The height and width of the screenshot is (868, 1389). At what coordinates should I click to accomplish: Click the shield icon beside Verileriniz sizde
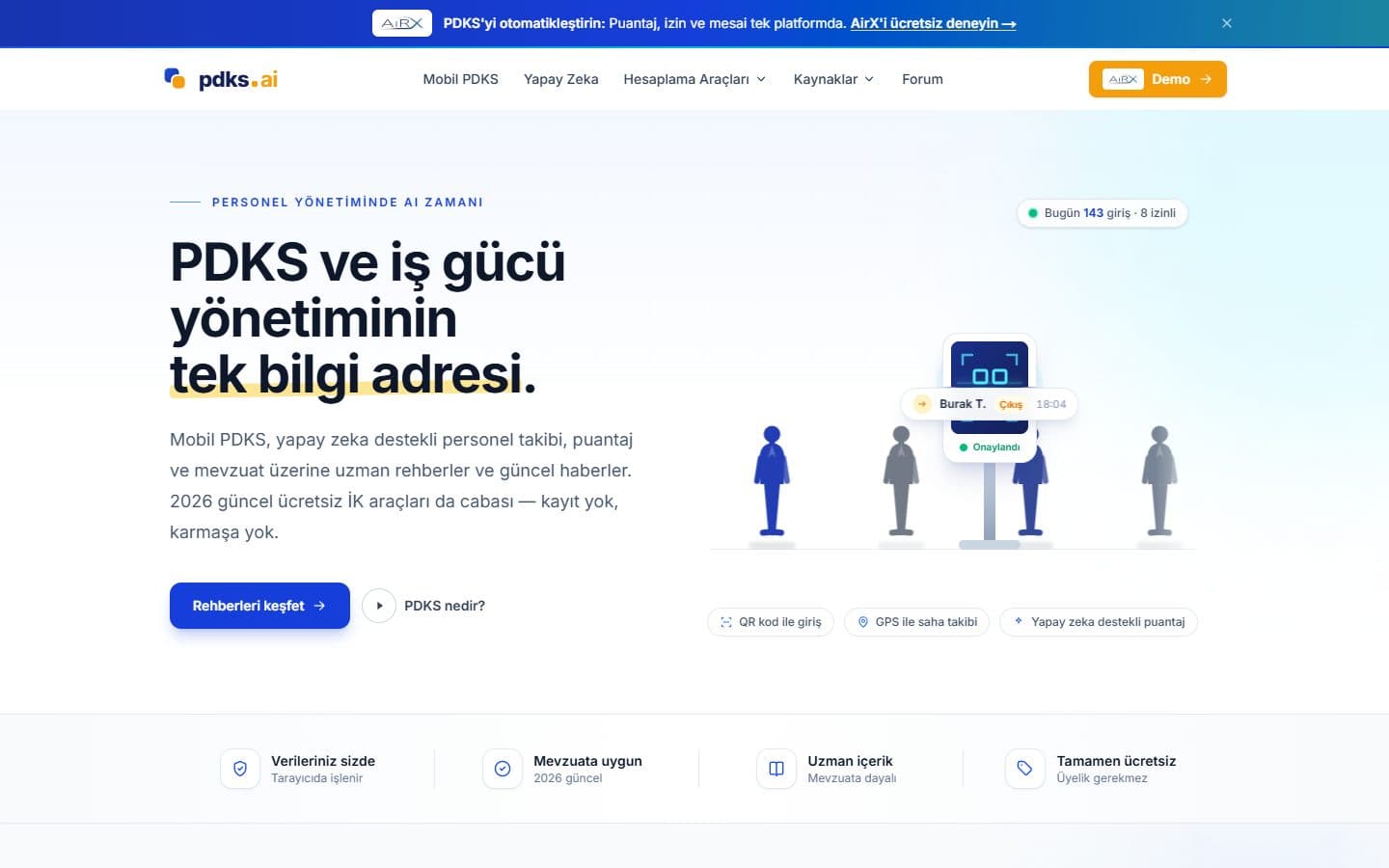240,769
